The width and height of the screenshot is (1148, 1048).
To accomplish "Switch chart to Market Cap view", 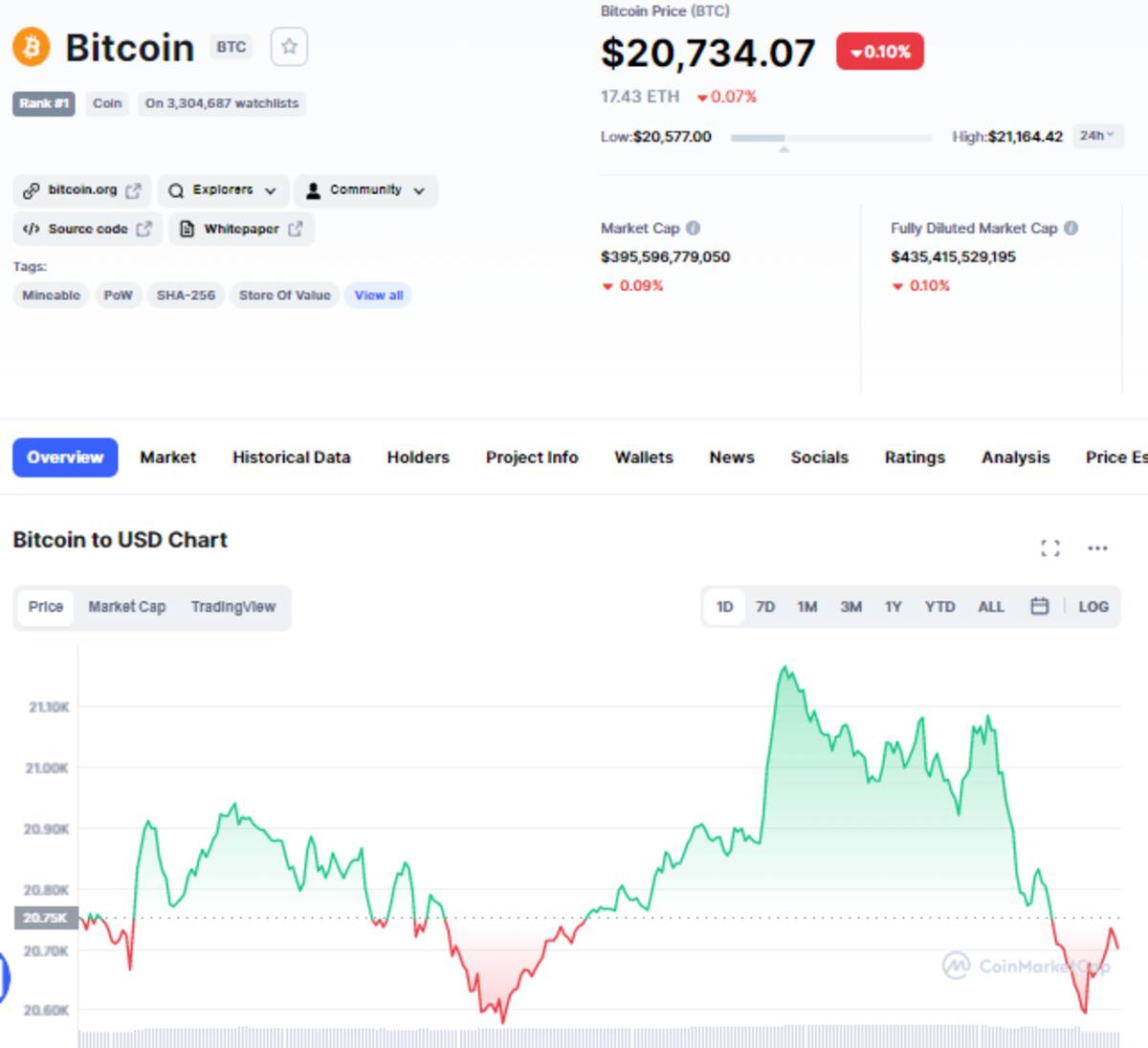I will point(127,607).
